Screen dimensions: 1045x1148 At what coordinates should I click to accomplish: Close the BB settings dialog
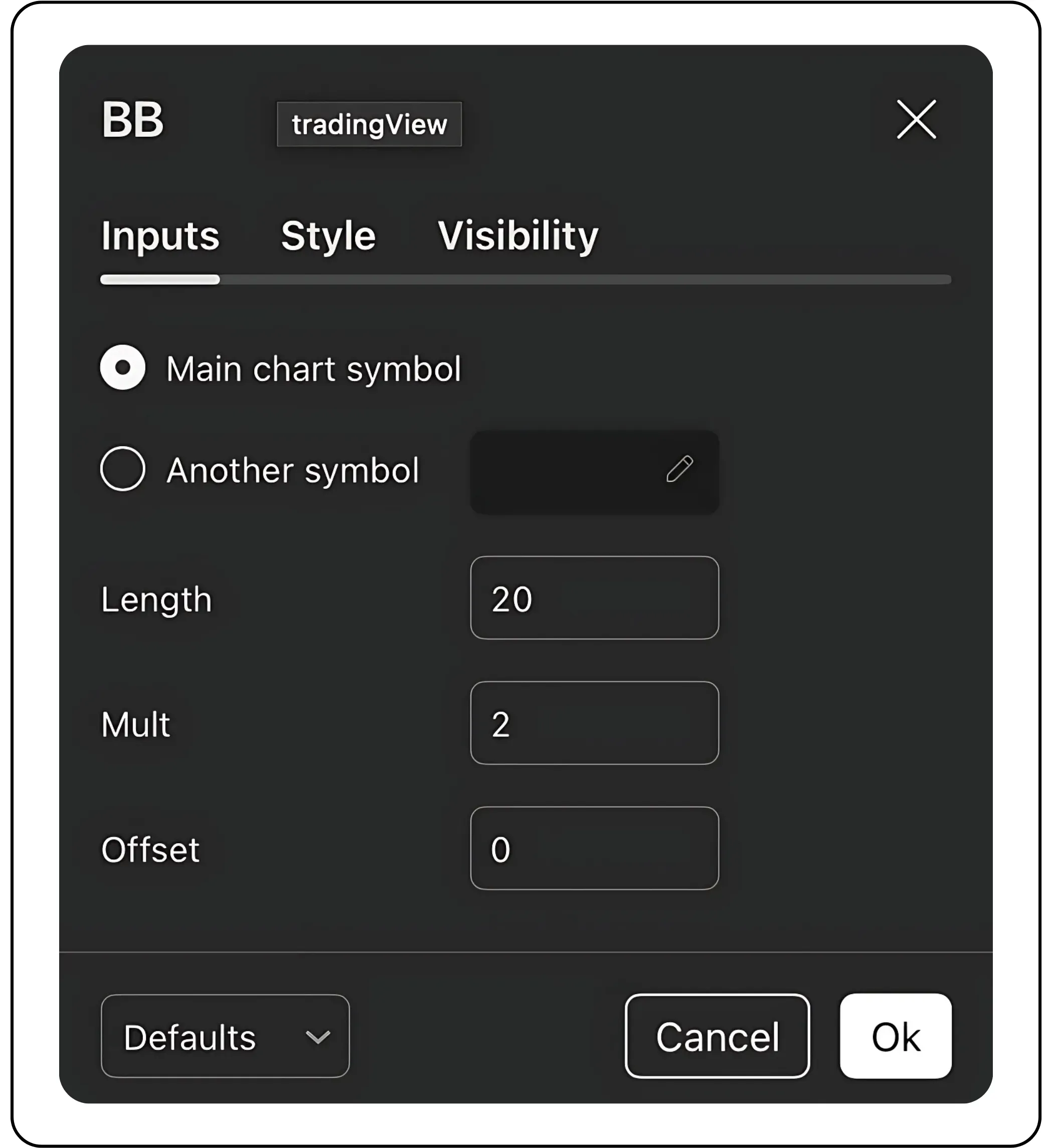tap(916, 120)
